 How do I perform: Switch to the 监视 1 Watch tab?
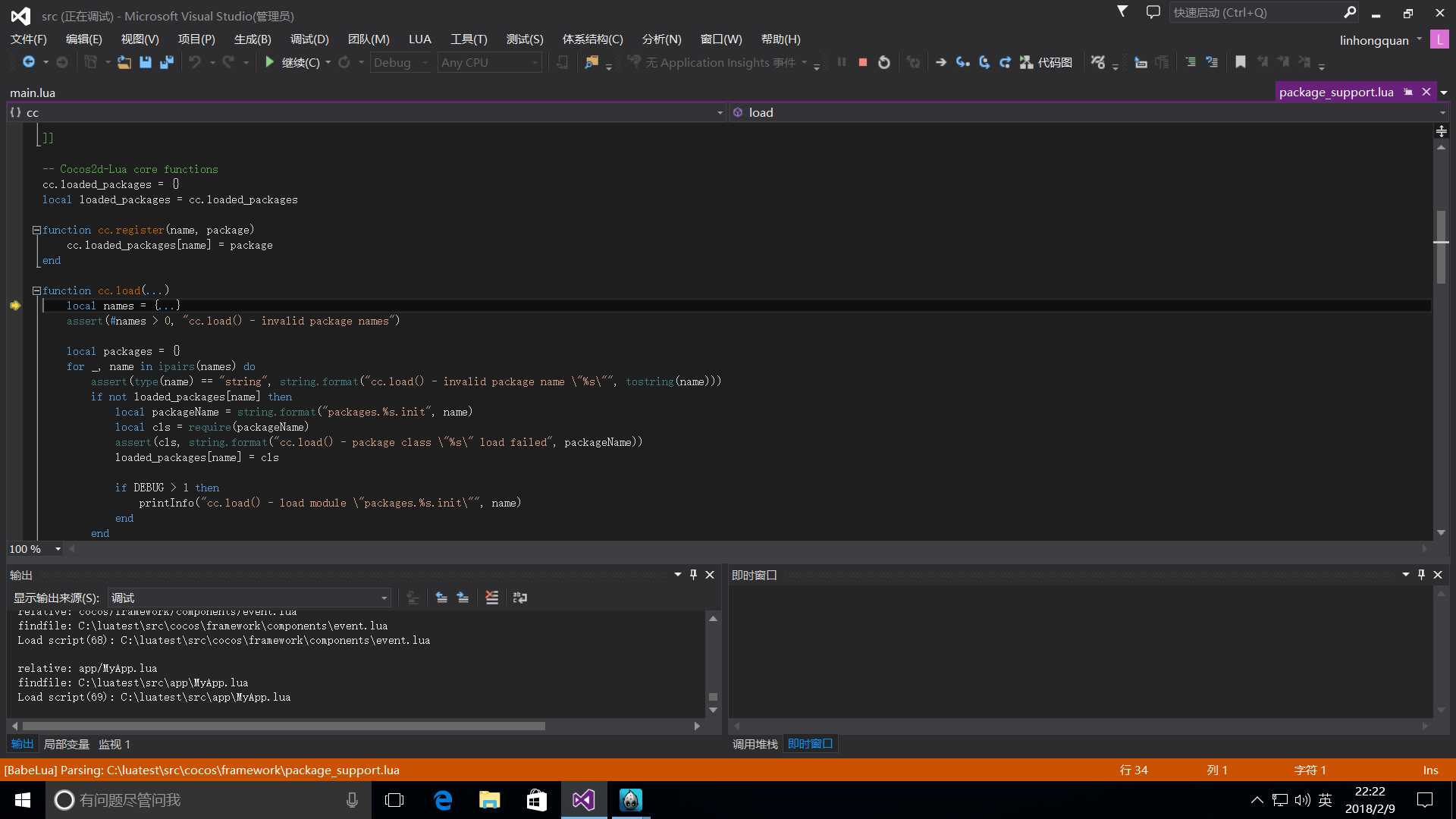pos(115,745)
